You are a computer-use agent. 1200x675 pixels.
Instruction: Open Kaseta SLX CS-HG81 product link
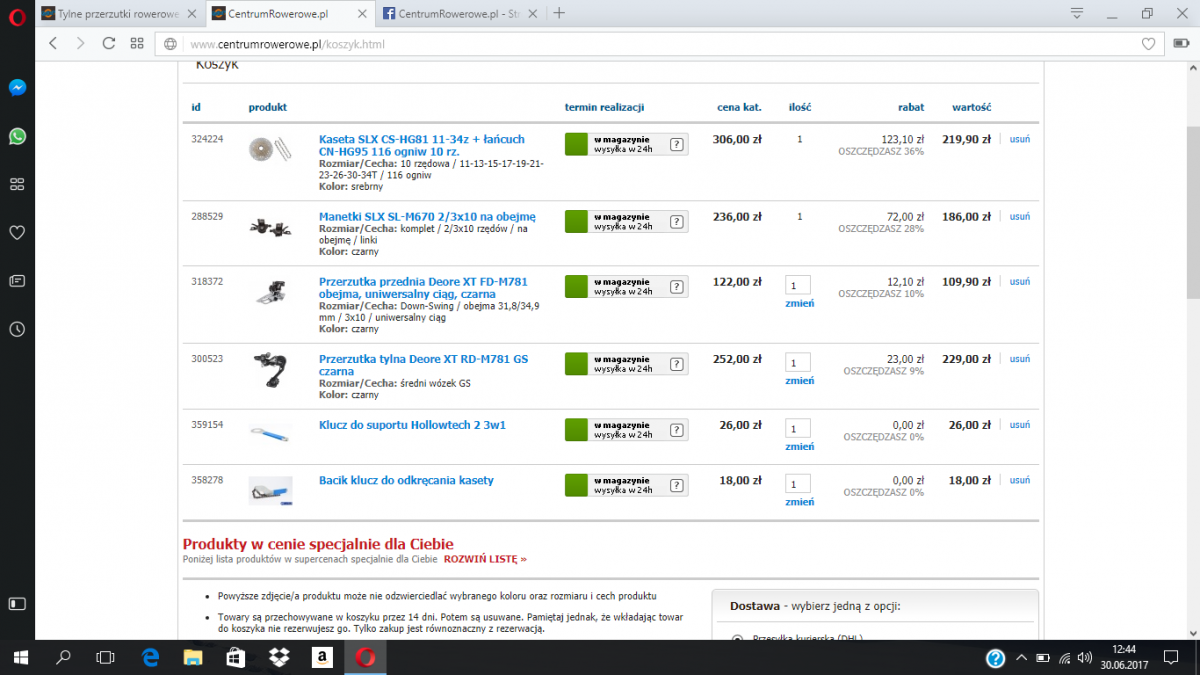[x=421, y=145]
